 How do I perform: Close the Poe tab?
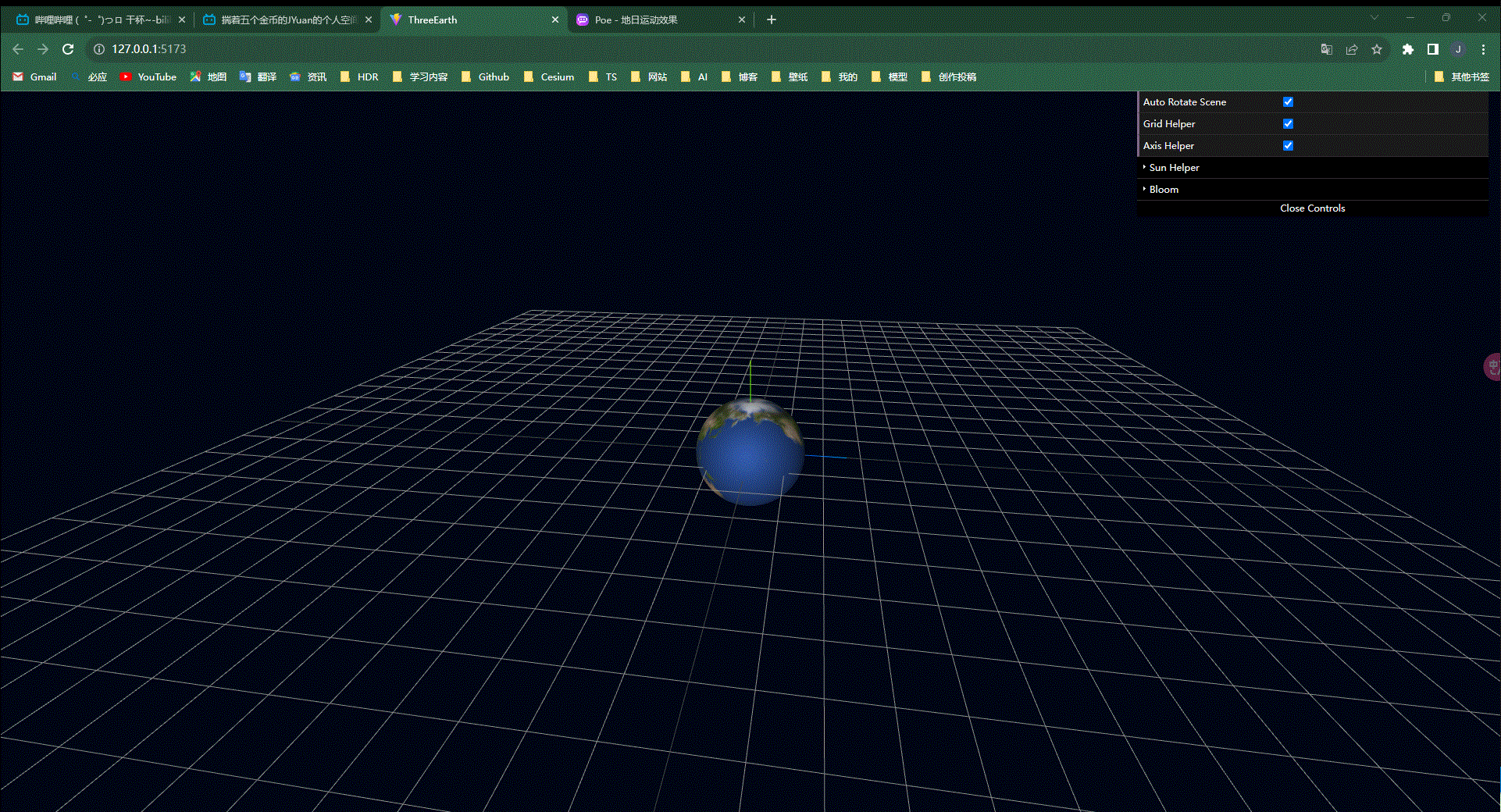tap(742, 20)
